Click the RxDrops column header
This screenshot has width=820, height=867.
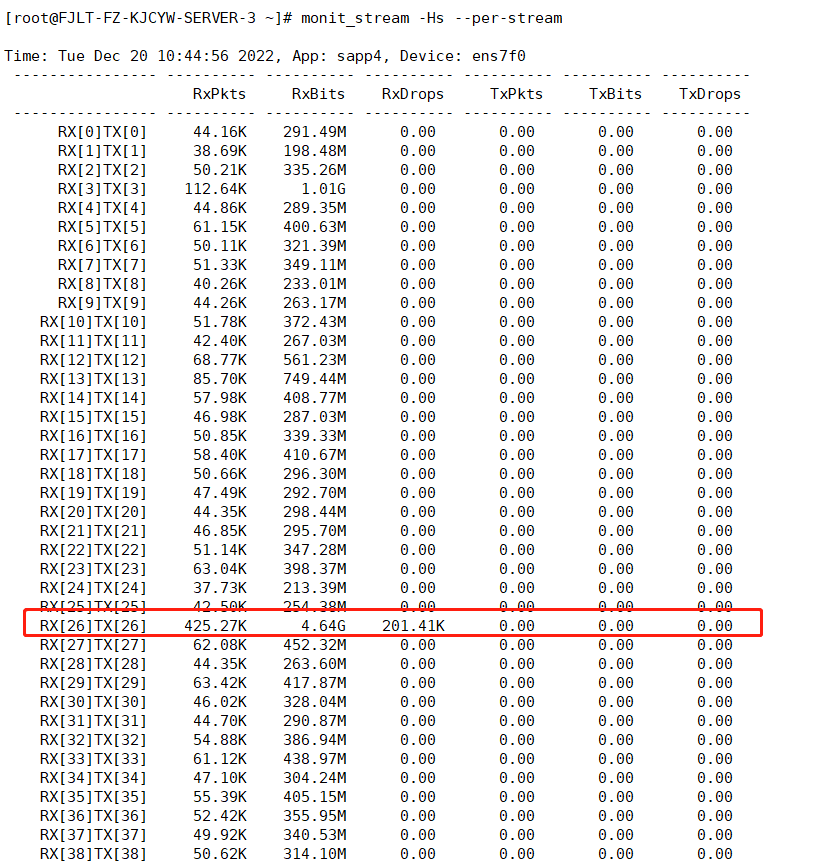click(412, 94)
